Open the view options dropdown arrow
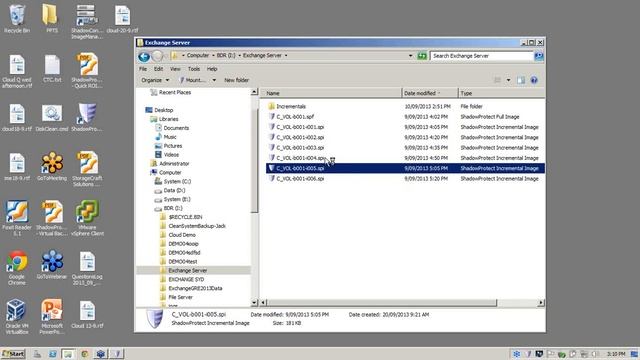 click(x=508, y=80)
